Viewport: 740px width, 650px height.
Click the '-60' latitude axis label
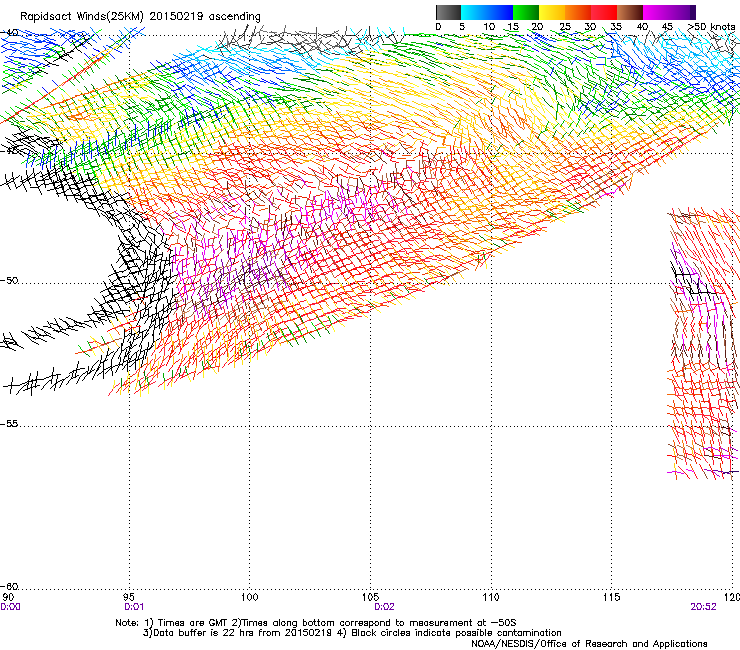(x=9, y=587)
